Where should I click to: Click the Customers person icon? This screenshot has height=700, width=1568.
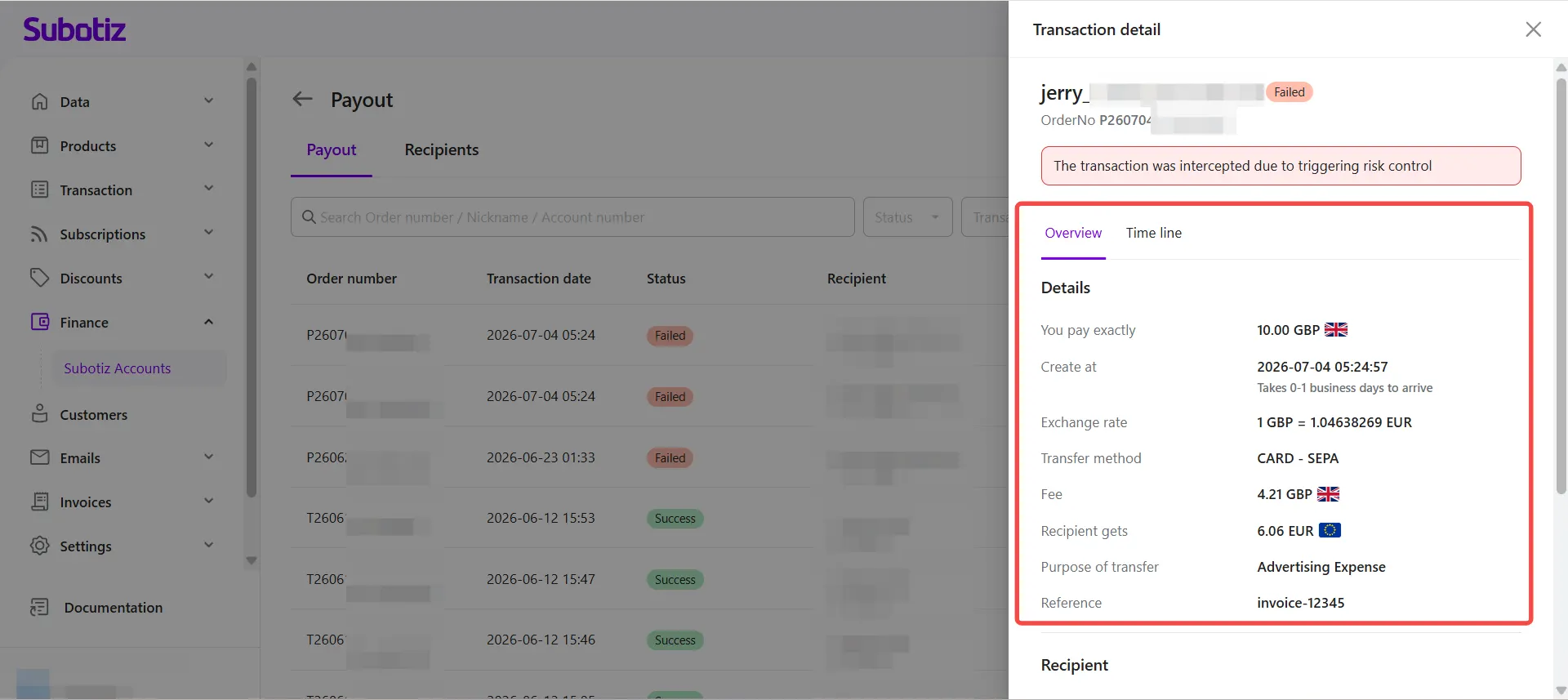39,413
